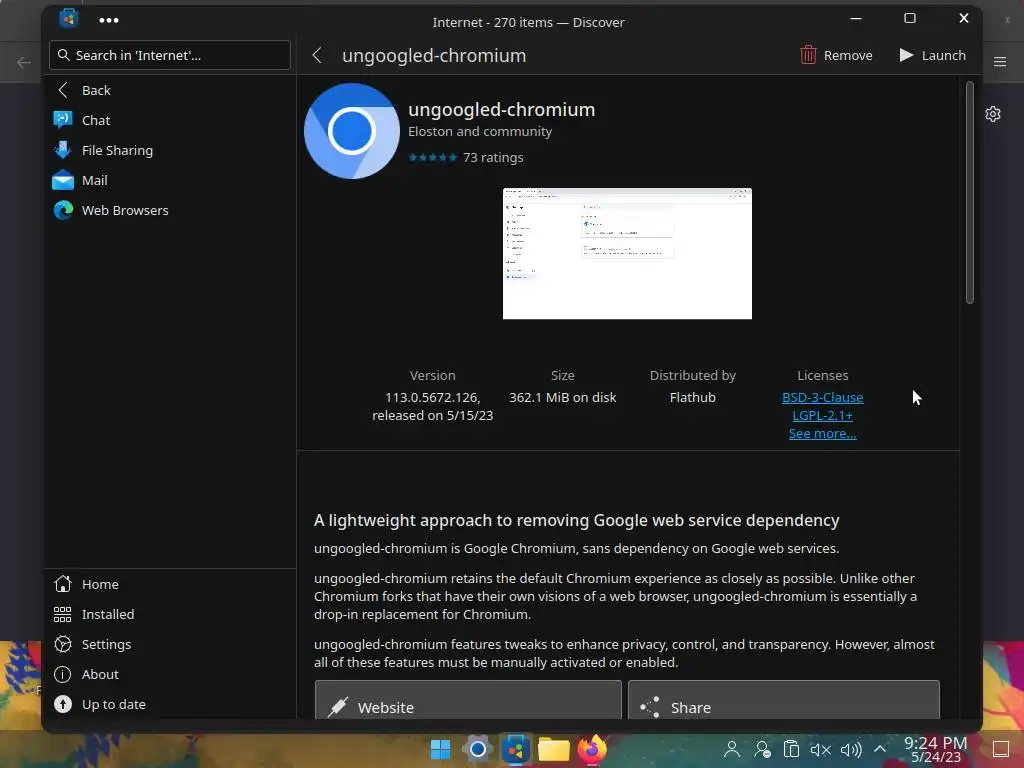The width and height of the screenshot is (1024, 768).
Task: Click the hamburger menu in background window
Action: 1000,61
